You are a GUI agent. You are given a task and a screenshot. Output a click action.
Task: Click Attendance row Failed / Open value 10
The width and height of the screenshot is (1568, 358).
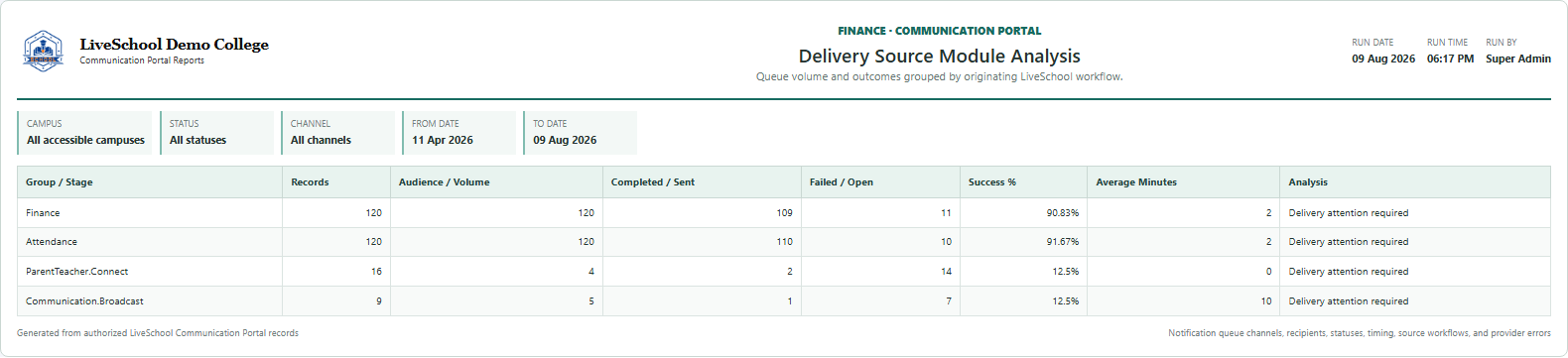pos(946,242)
